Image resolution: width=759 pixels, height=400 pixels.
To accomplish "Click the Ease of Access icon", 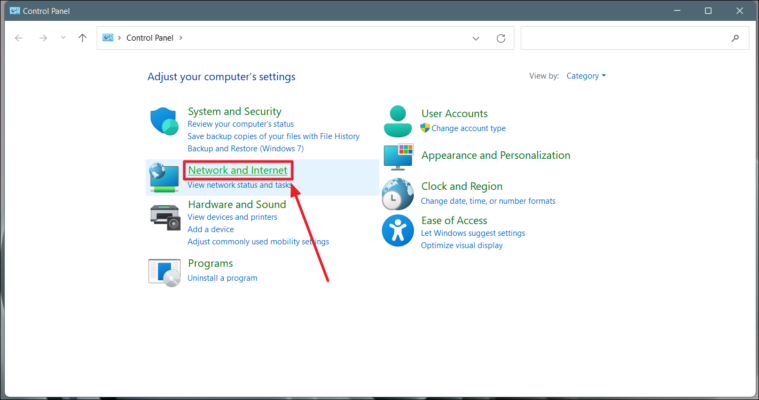I will click(397, 231).
